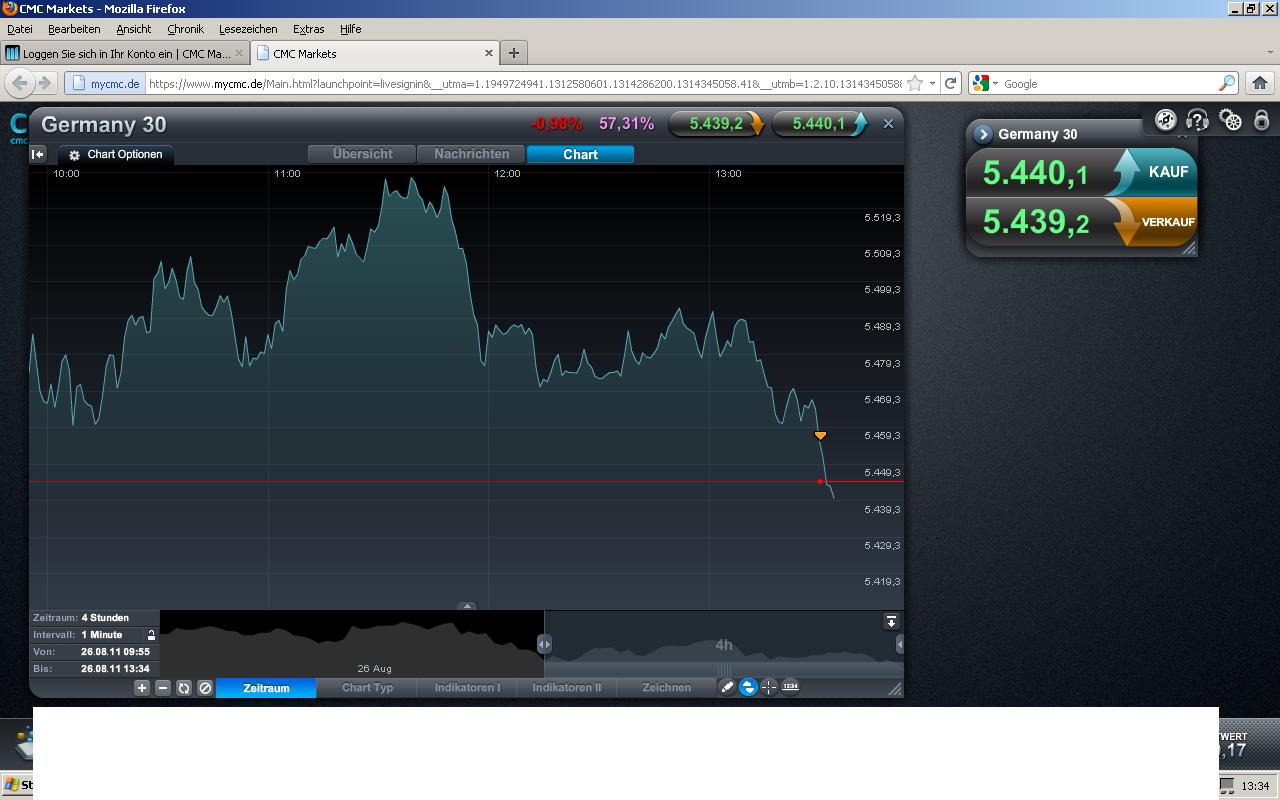
Task: Open the URL history dropdown arrow
Action: (x=932, y=83)
